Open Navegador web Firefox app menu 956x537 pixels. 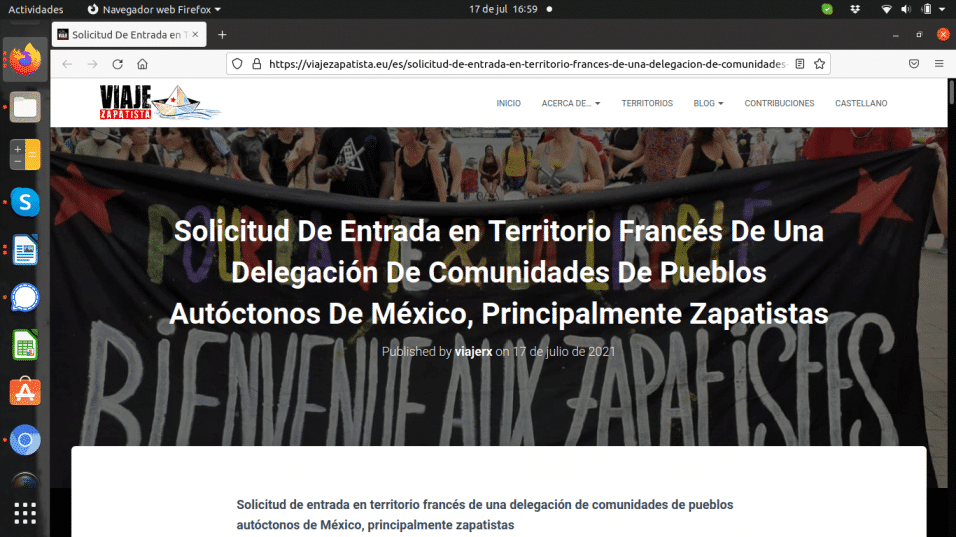coord(154,9)
